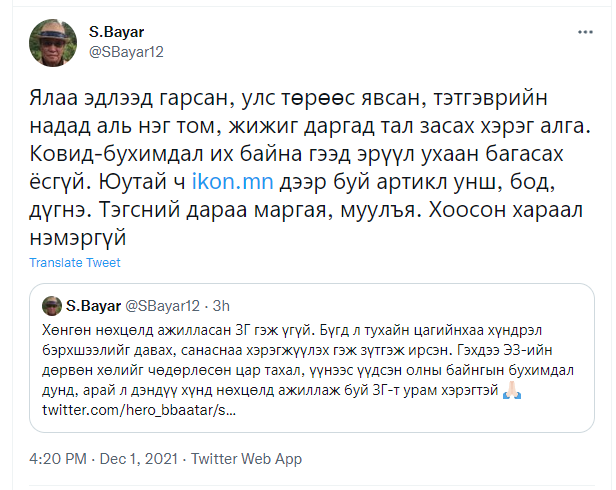Click the @SBayar12 handle under the name

click(x=129, y=52)
